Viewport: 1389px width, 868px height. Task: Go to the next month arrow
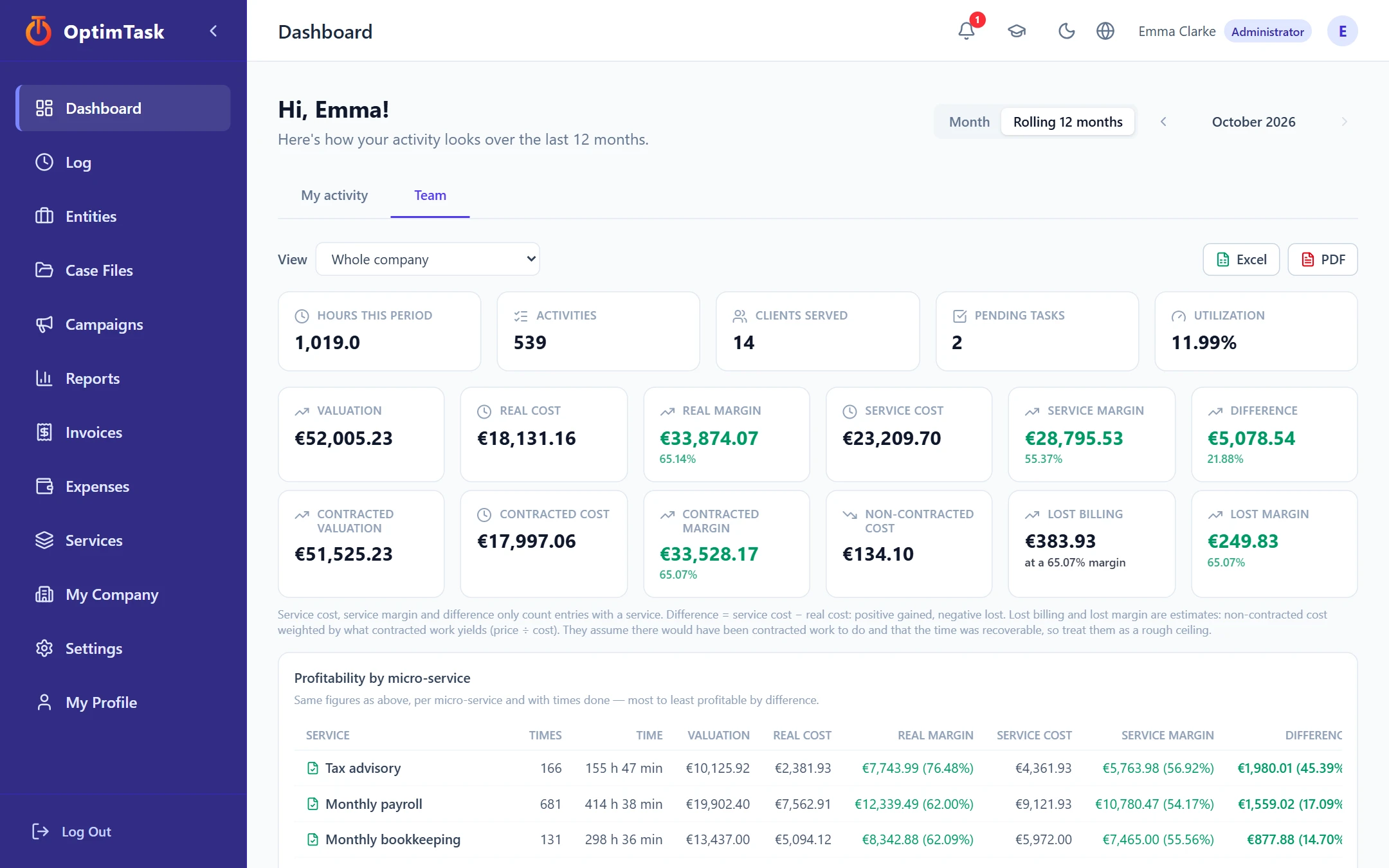coord(1344,122)
